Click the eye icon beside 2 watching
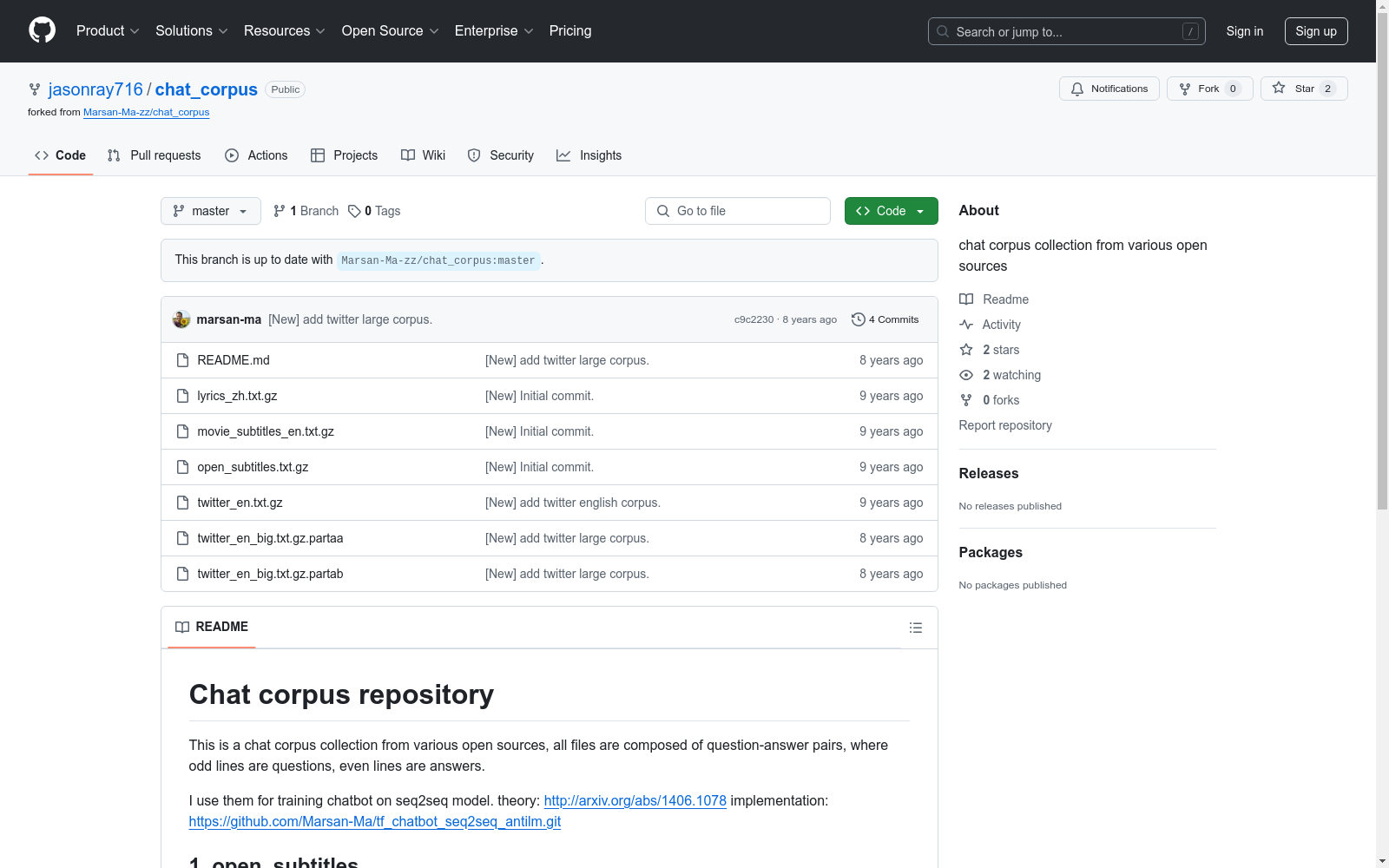The height and width of the screenshot is (868, 1389). pyautogui.click(x=966, y=375)
